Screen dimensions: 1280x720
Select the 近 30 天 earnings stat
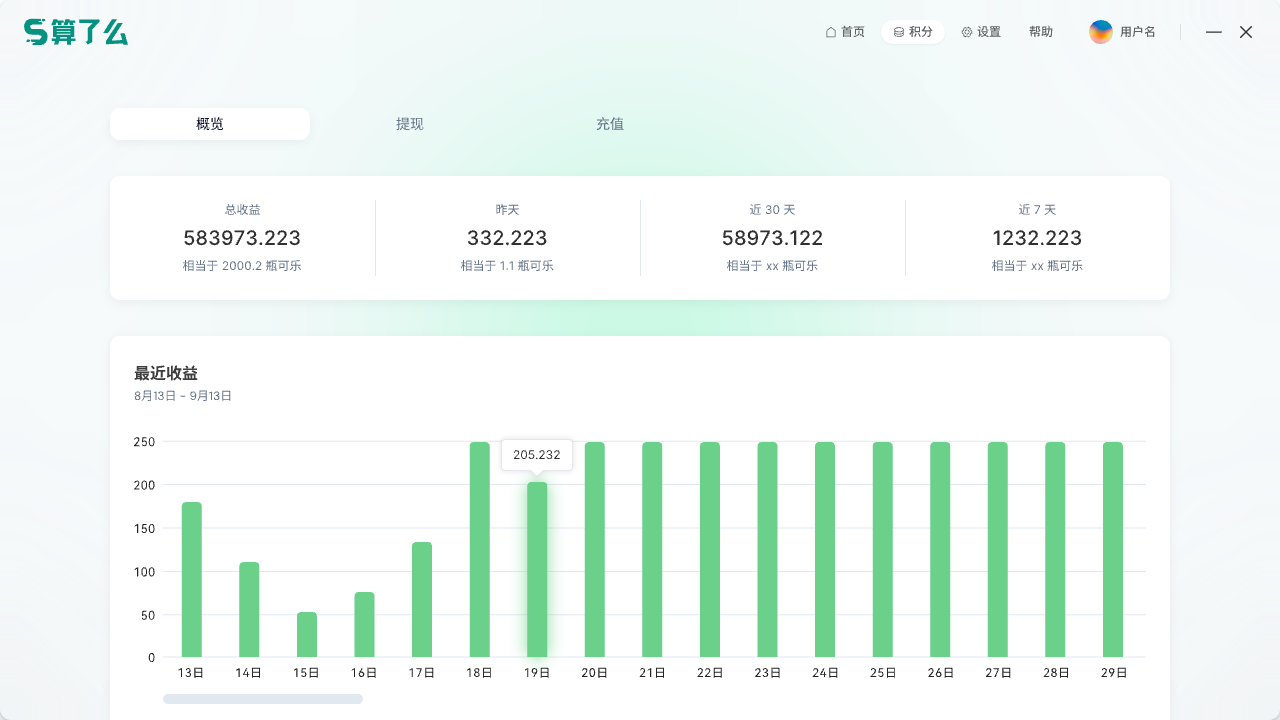[x=772, y=238]
